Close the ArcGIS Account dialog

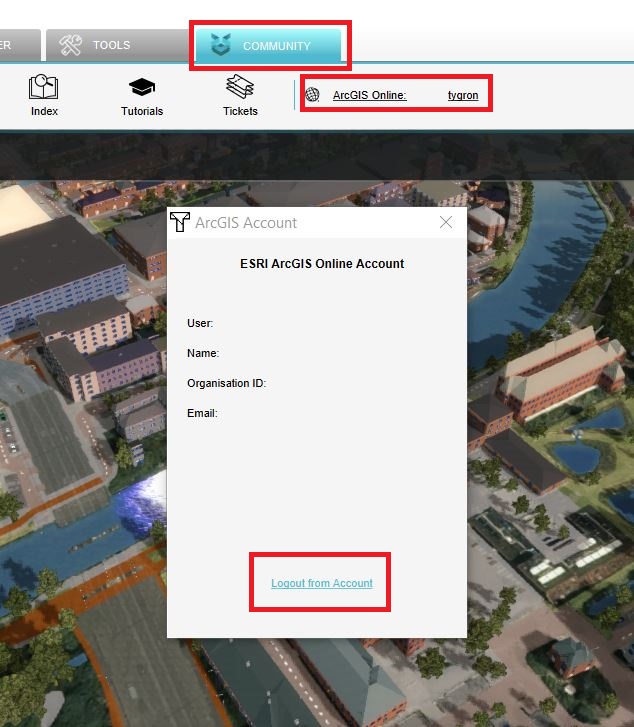pos(446,222)
